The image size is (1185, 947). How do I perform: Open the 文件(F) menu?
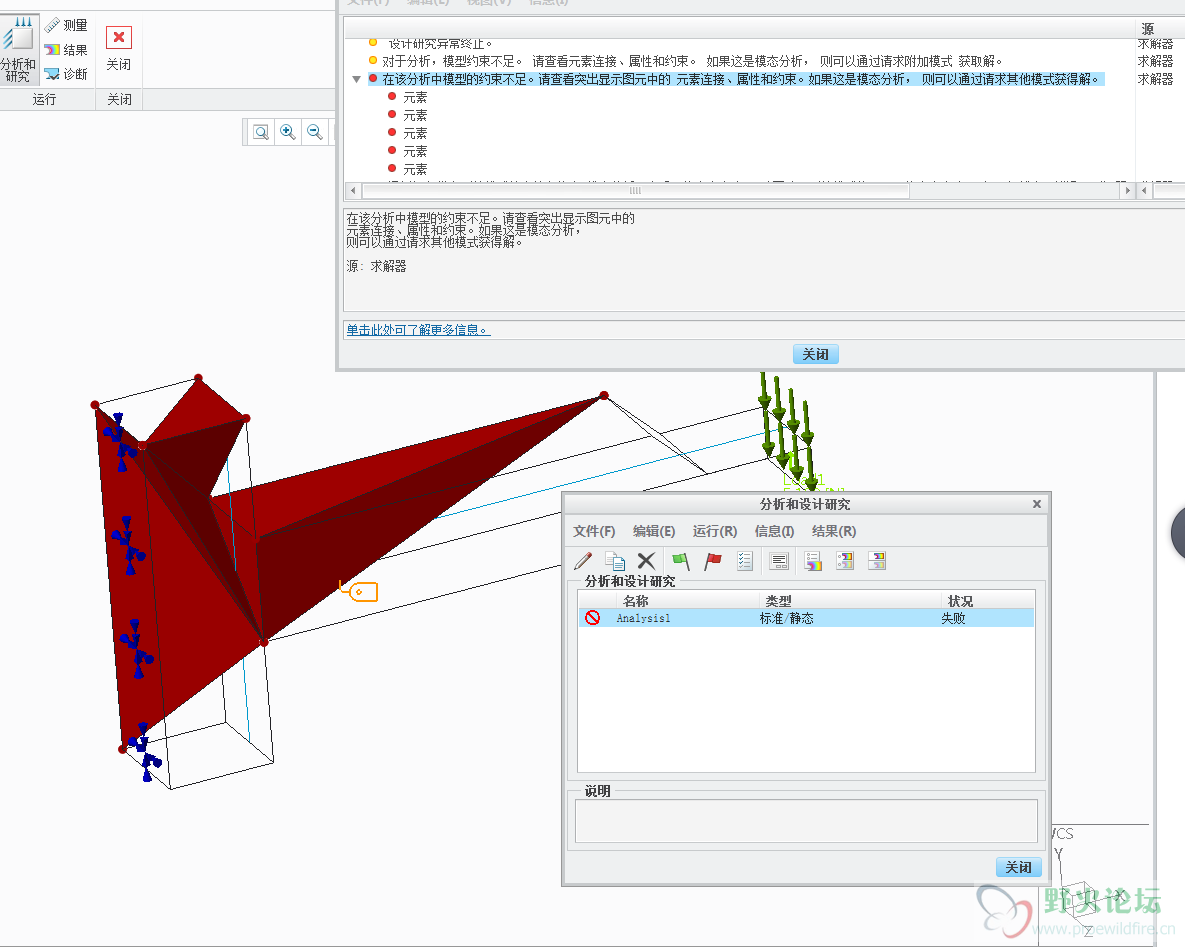(x=594, y=531)
